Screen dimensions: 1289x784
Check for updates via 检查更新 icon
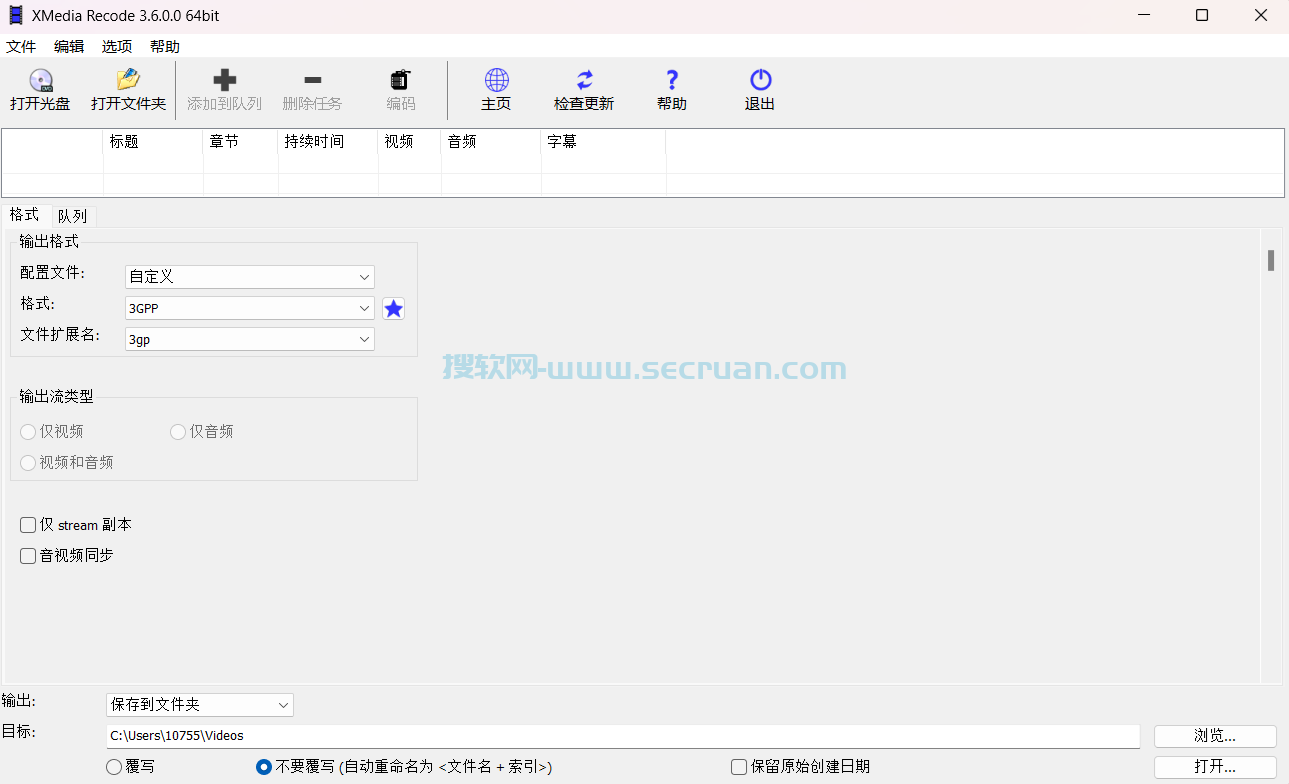(584, 80)
